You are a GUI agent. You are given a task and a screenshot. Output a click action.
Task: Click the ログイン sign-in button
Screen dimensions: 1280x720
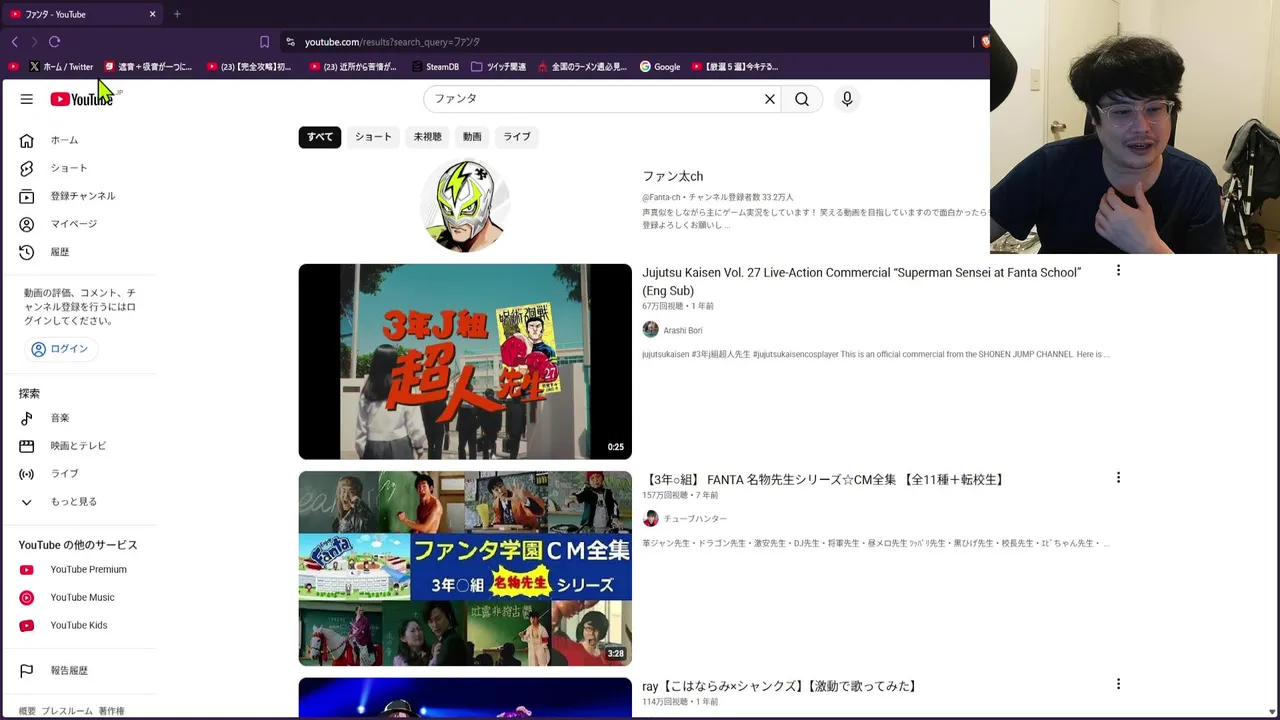60,349
